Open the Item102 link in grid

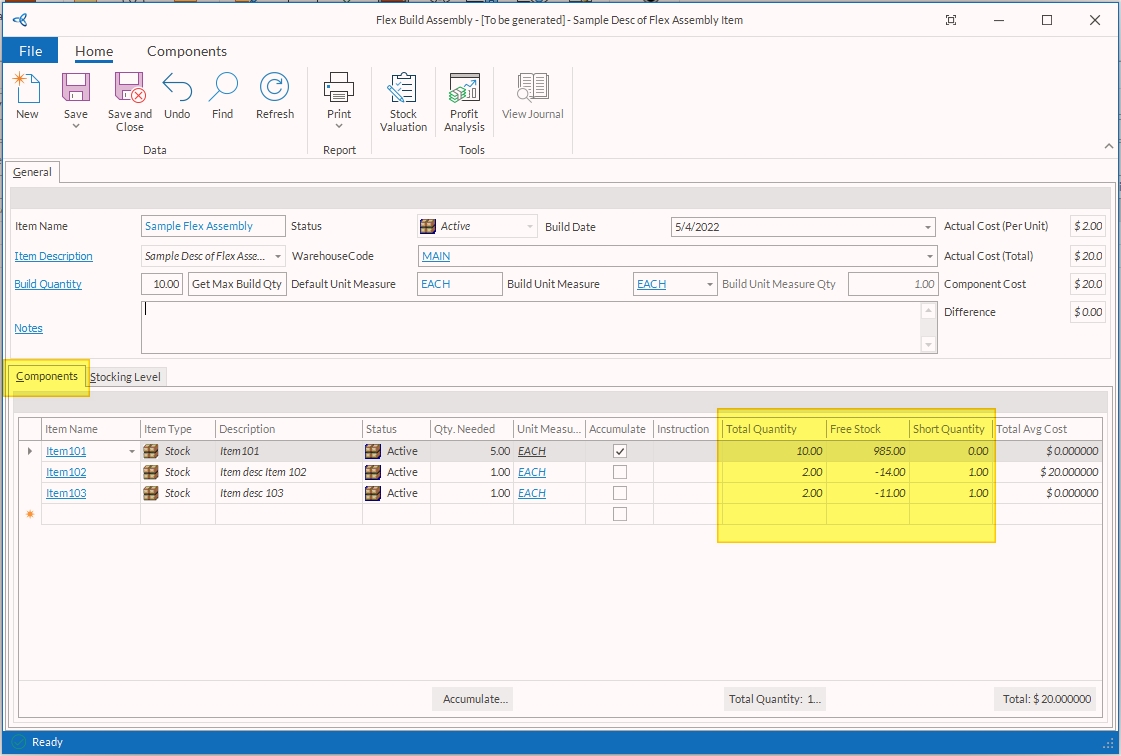pos(66,472)
